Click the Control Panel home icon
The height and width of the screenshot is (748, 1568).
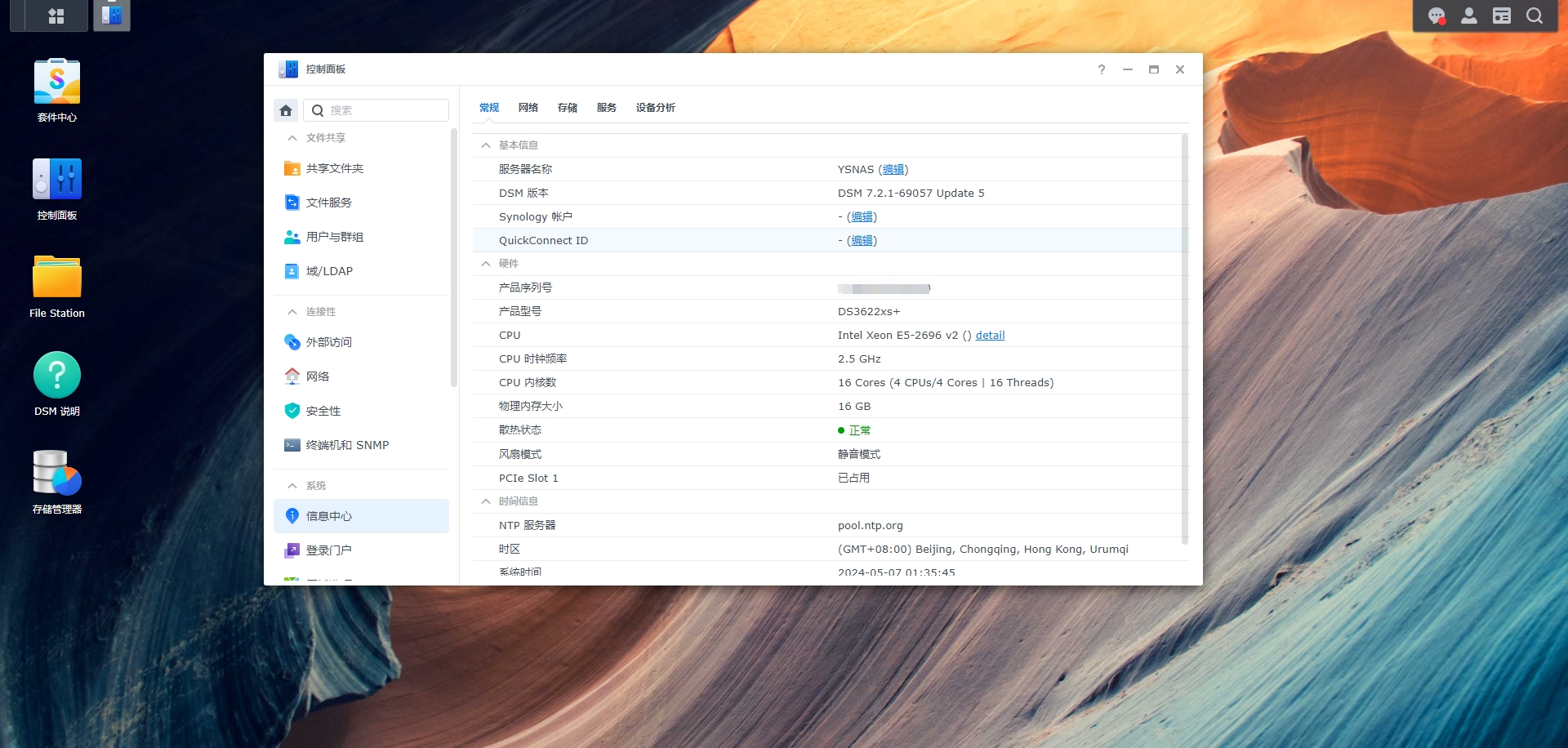tap(286, 110)
